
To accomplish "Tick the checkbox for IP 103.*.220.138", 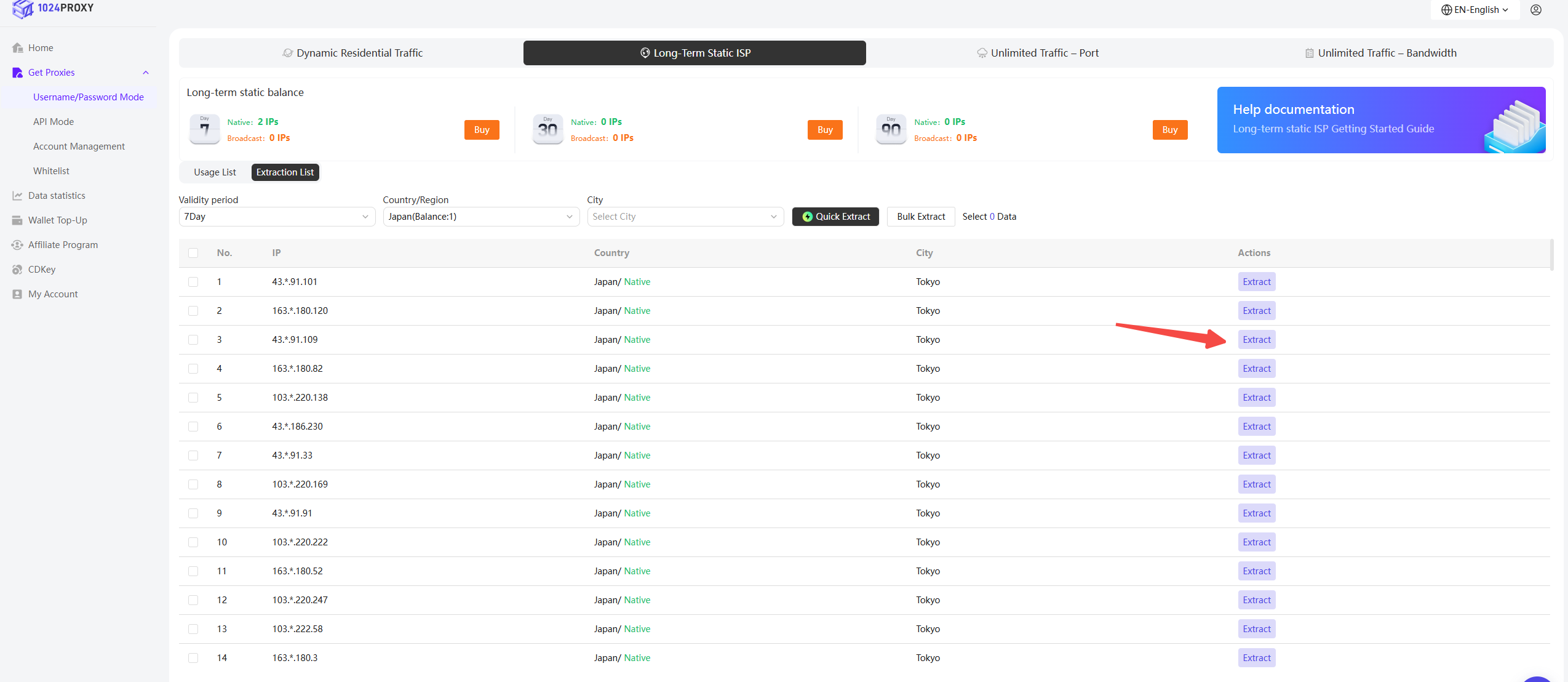I will click(x=193, y=398).
